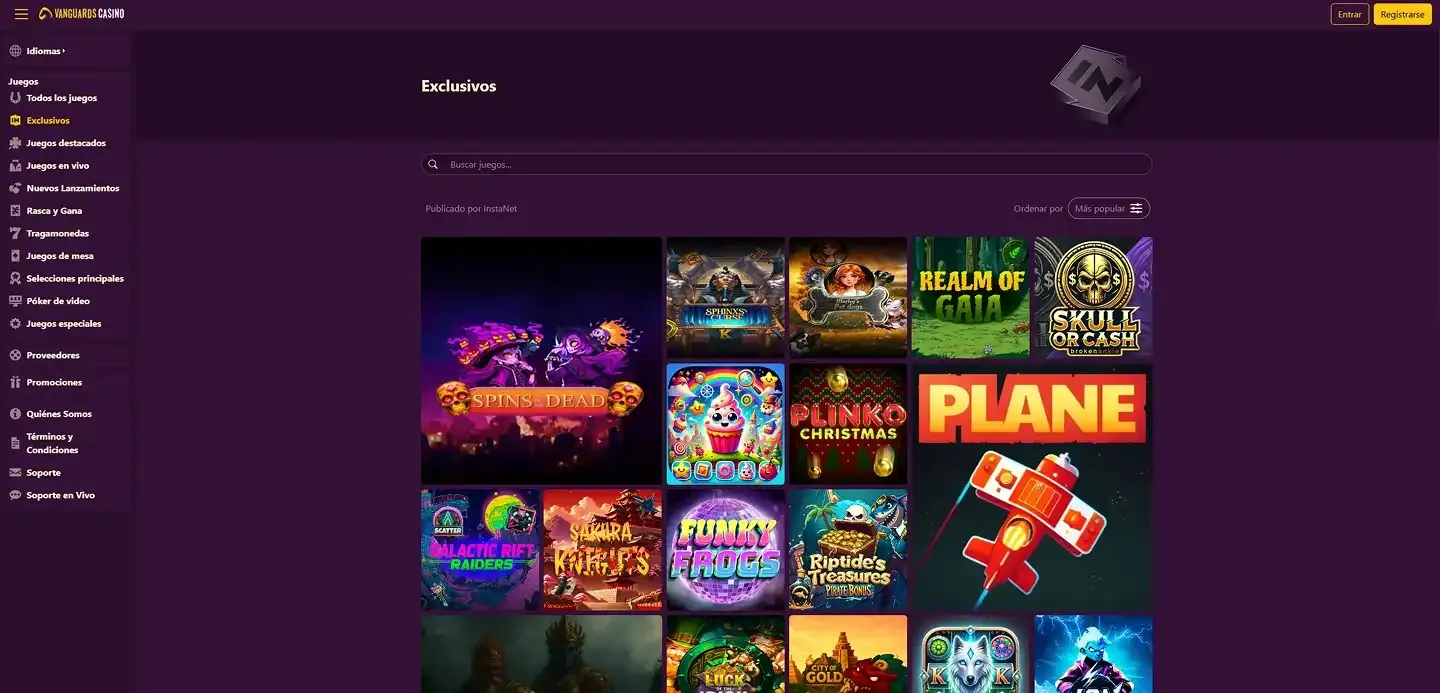Image resolution: width=1440 pixels, height=693 pixels.
Task: Click the Proveedores icon
Action: pos(15,355)
